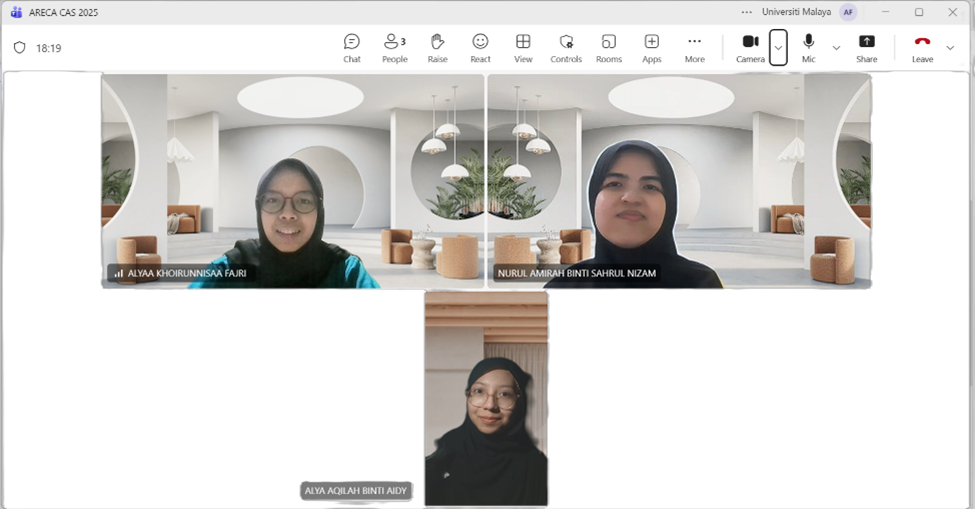Expand the Camera options dropdown
The width and height of the screenshot is (975, 509).
pos(779,48)
